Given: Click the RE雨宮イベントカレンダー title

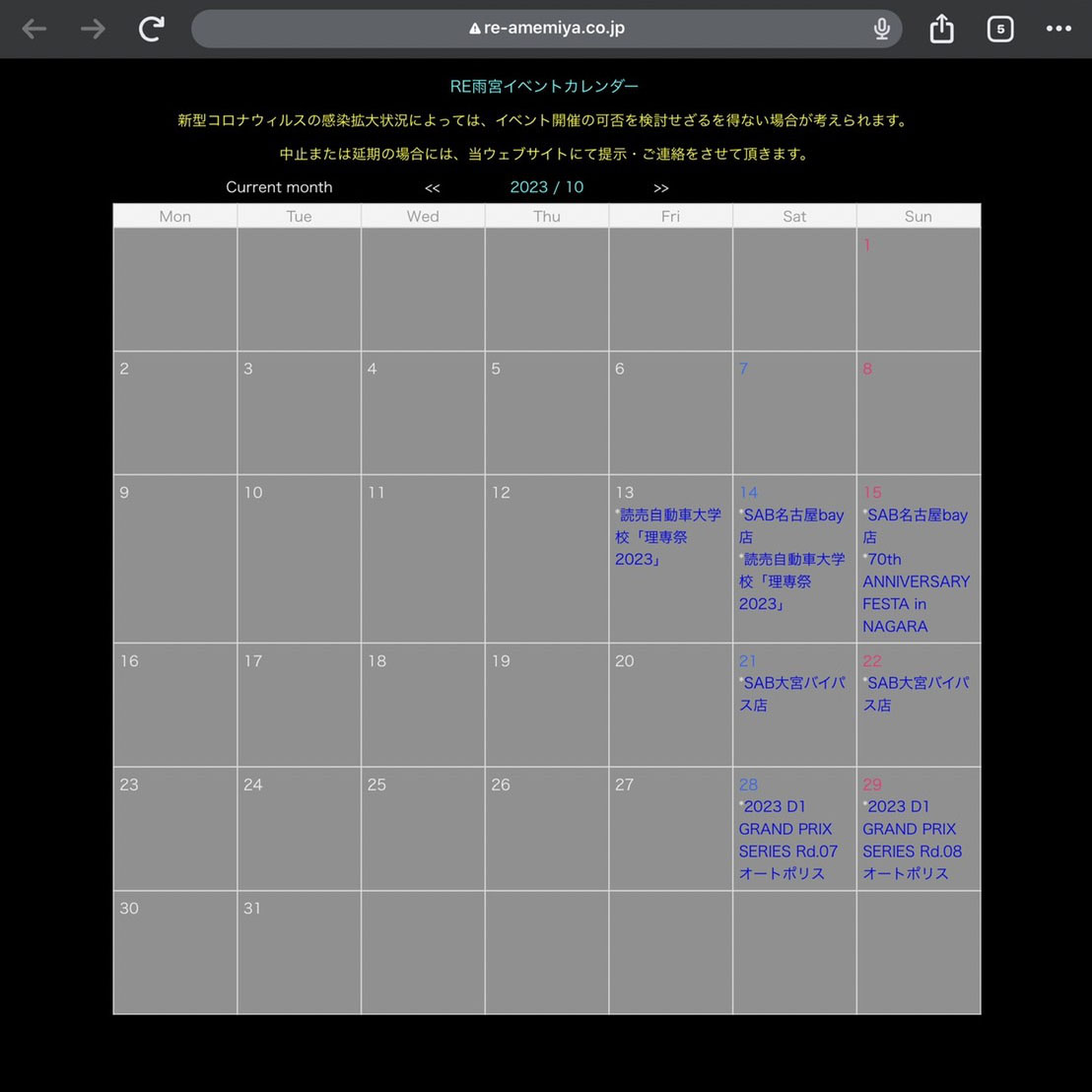Looking at the screenshot, I should 544,87.
